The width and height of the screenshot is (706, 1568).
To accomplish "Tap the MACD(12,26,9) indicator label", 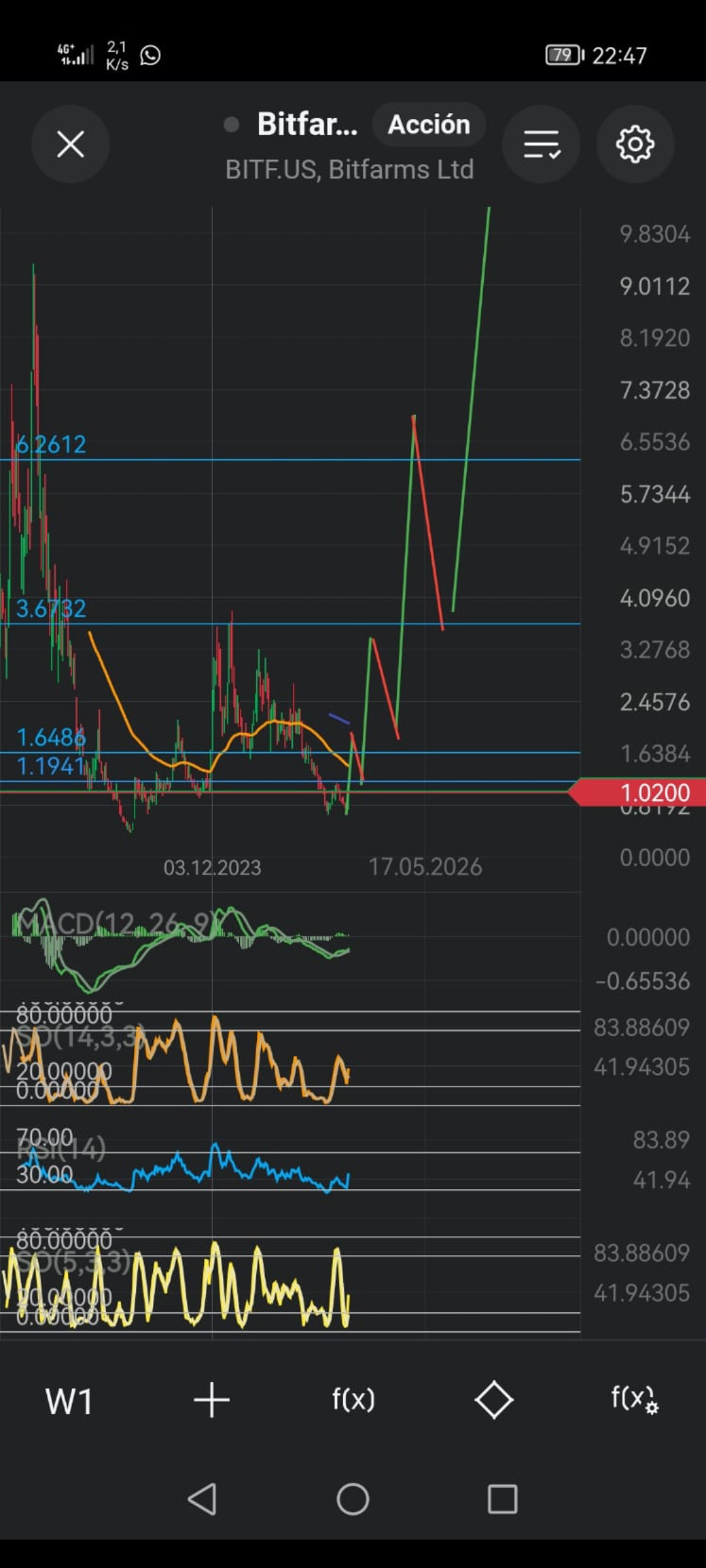I will [x=112, y=924].
